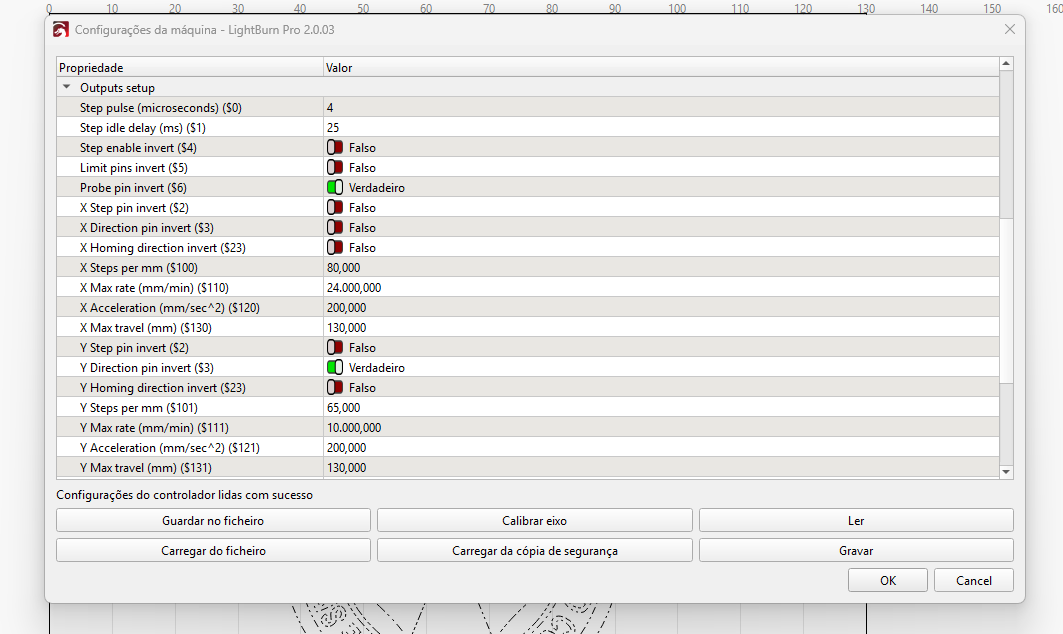1063x634 pixels.
Task: Toggle Step enable invert ($4) switch
Action: coord(335,147)
